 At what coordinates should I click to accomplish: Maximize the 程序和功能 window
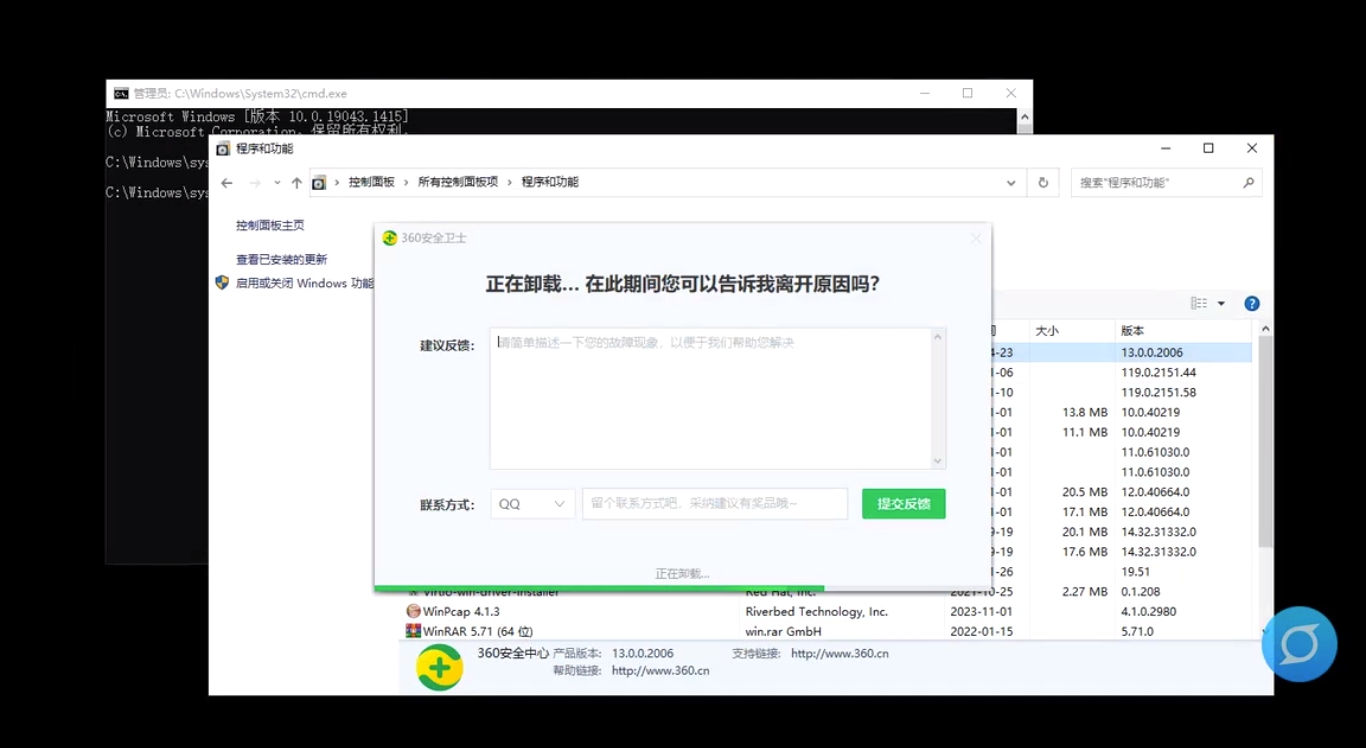pos(1208,148)
